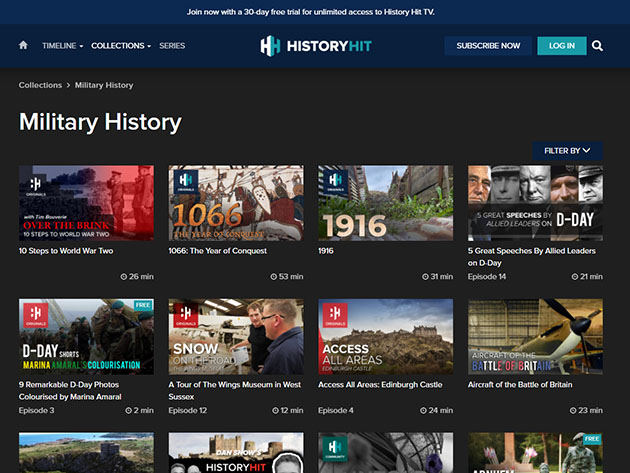Click the clock icon beside 23 min

573,410
